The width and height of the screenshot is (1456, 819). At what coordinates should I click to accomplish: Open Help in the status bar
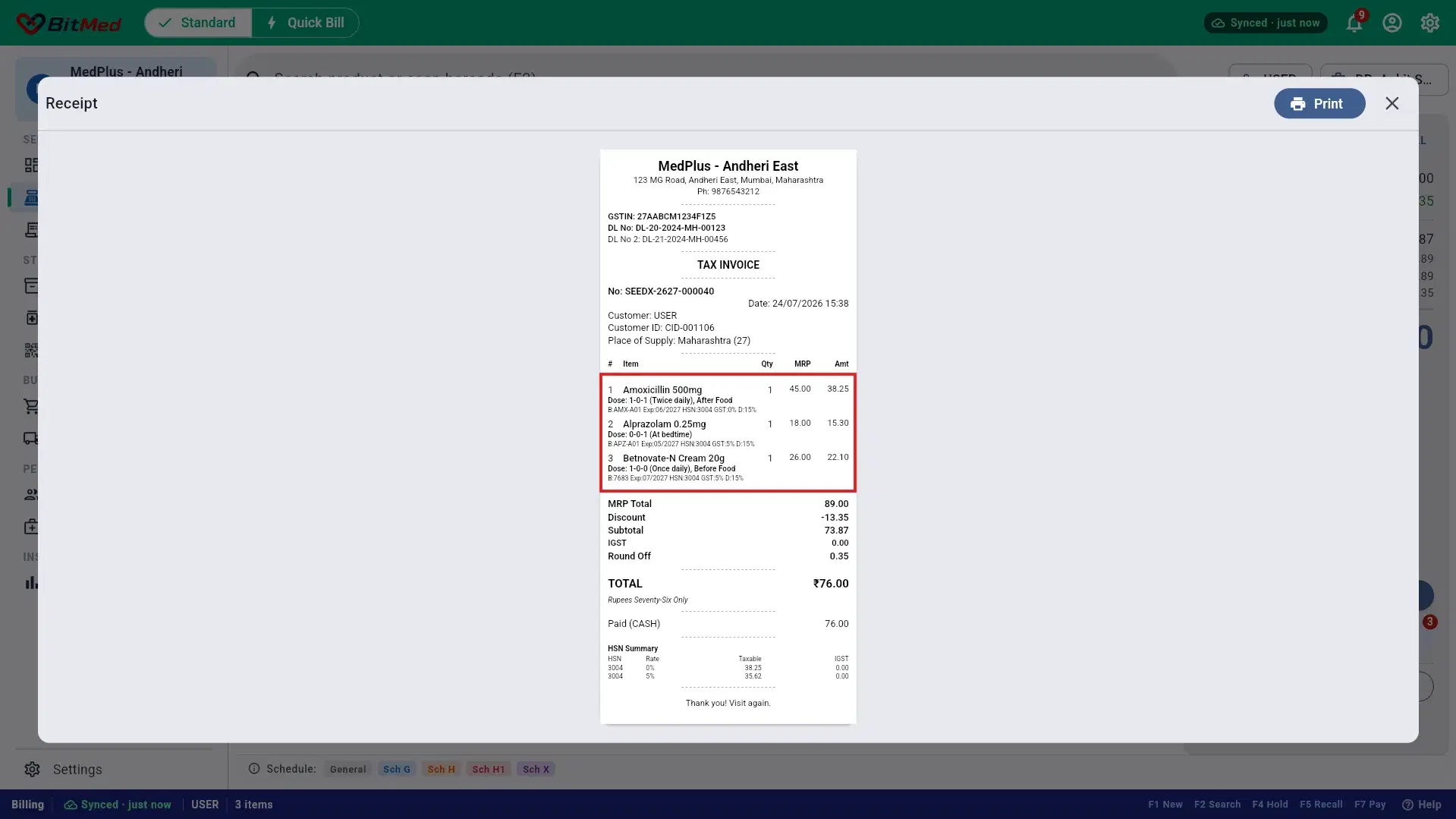1422,805
